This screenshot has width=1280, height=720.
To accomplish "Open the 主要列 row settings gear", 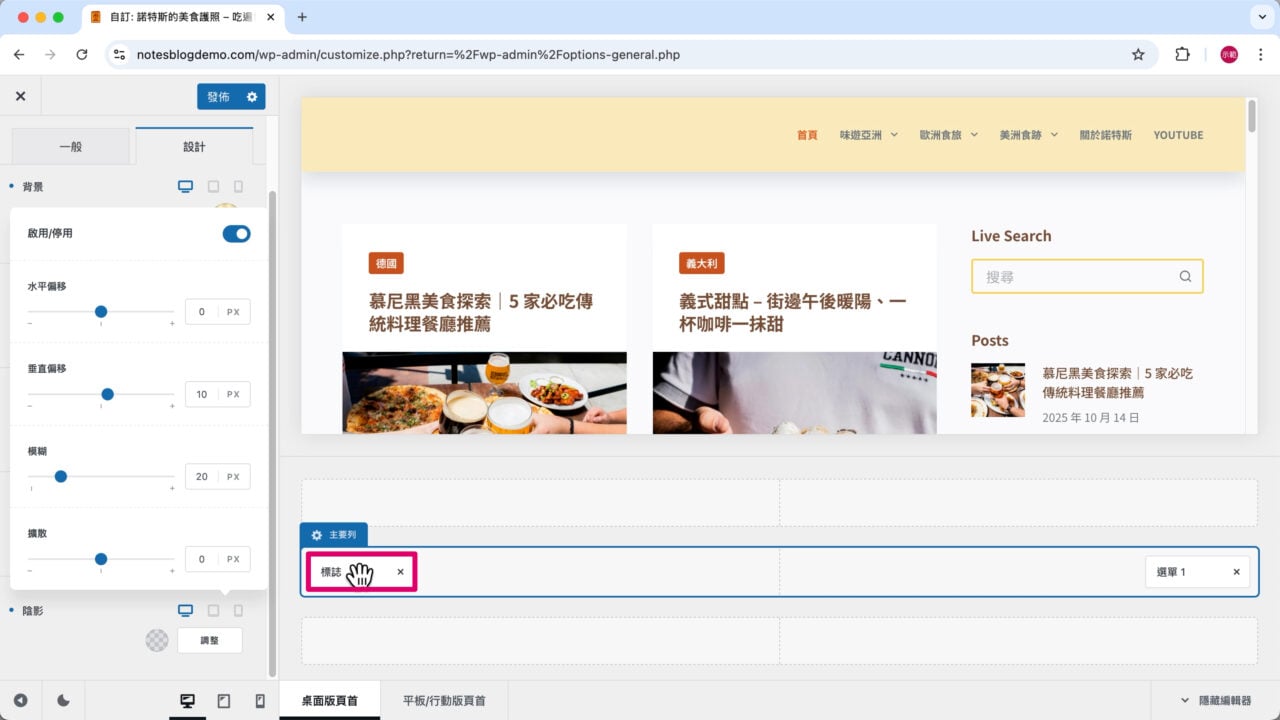I will point(316,535).
